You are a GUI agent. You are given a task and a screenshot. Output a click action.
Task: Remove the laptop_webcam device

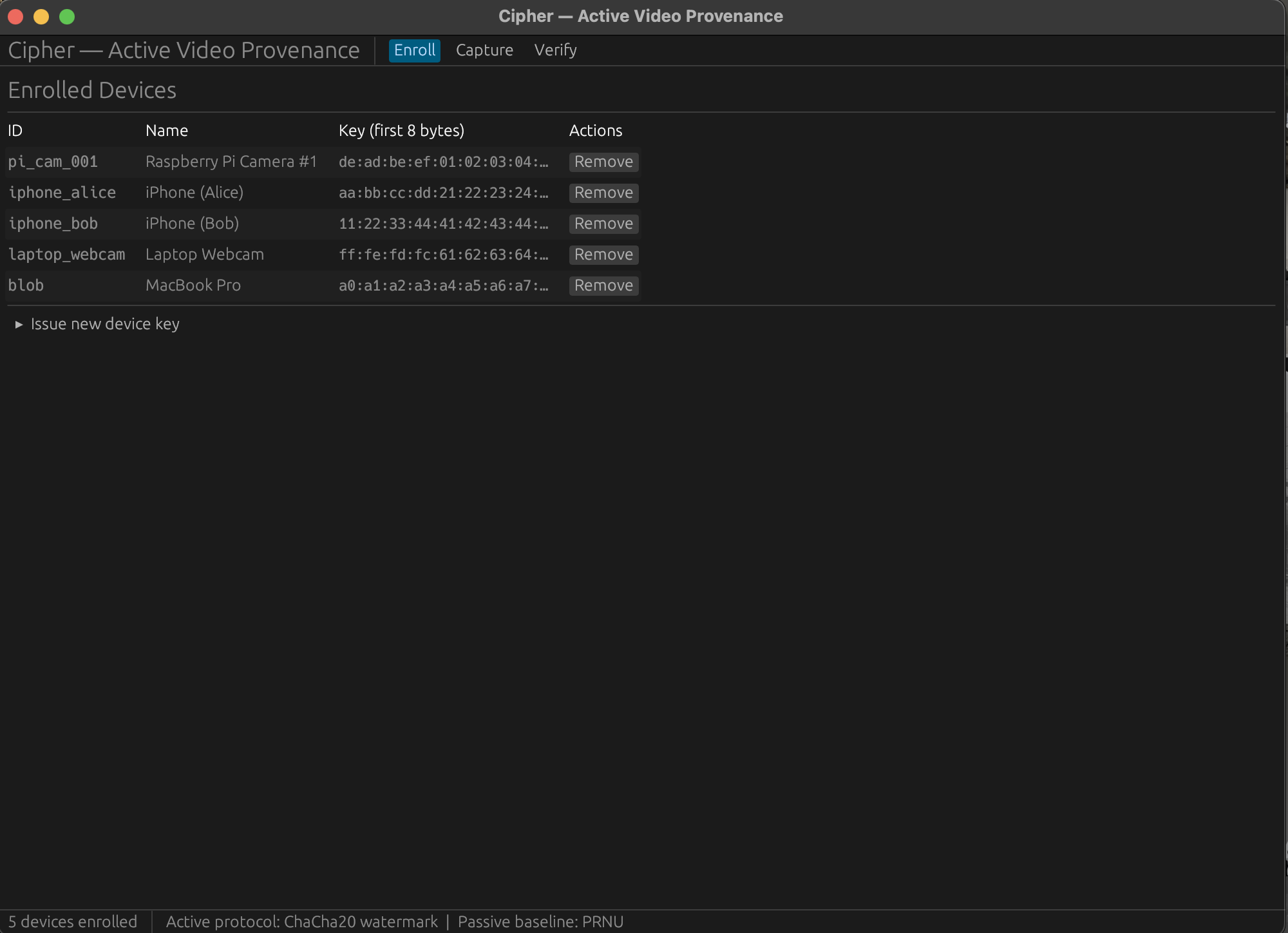click(x=603, y=255)
